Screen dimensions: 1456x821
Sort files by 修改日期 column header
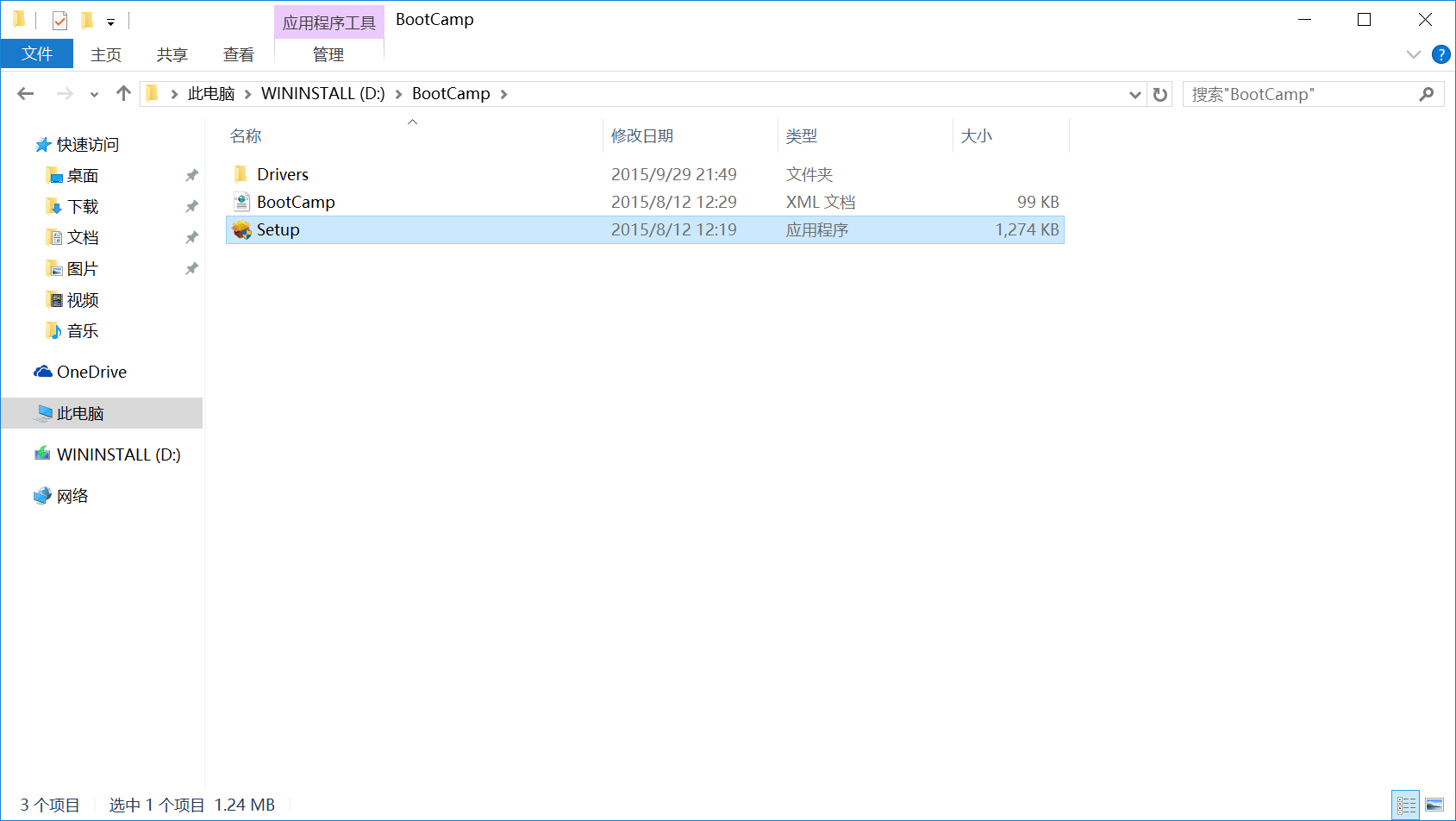tap(642, 136)
